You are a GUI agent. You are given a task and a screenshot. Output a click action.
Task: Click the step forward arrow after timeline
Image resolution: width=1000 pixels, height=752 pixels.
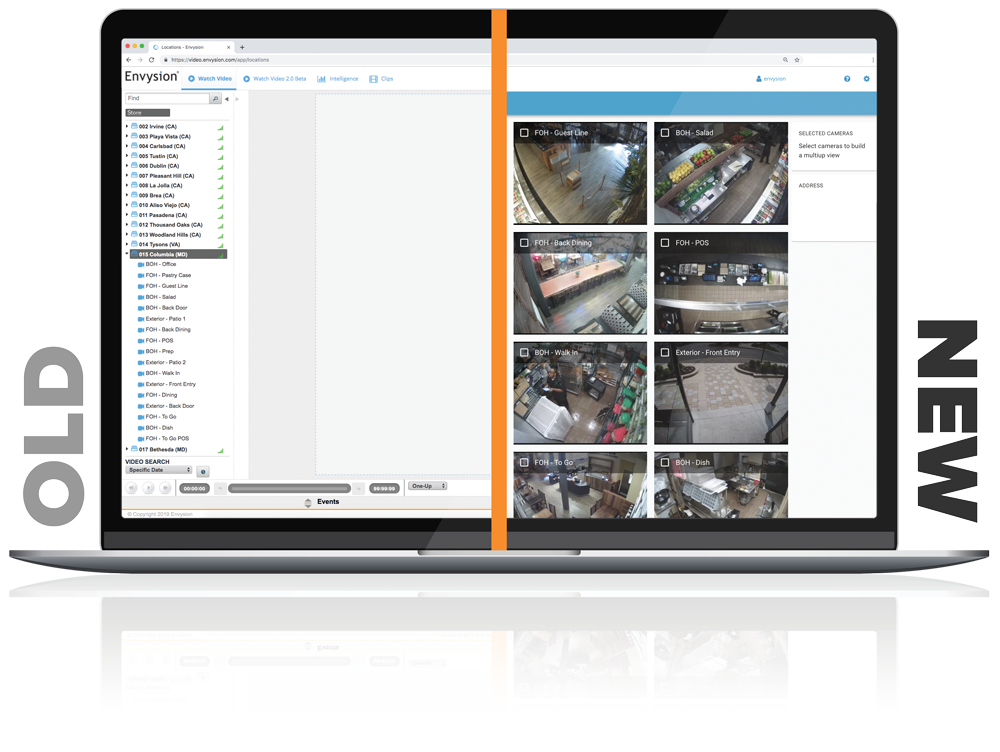coord(359,489)
